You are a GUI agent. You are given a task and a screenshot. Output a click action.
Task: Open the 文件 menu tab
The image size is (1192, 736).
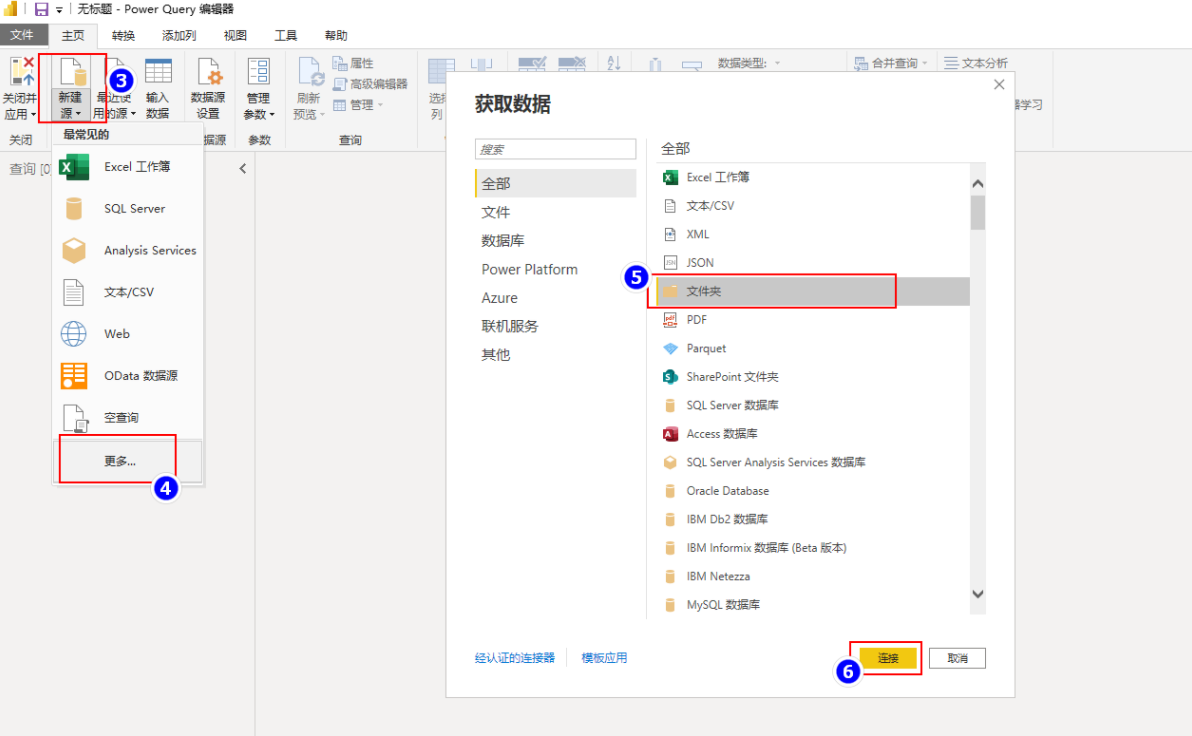[x=22, y=35]
